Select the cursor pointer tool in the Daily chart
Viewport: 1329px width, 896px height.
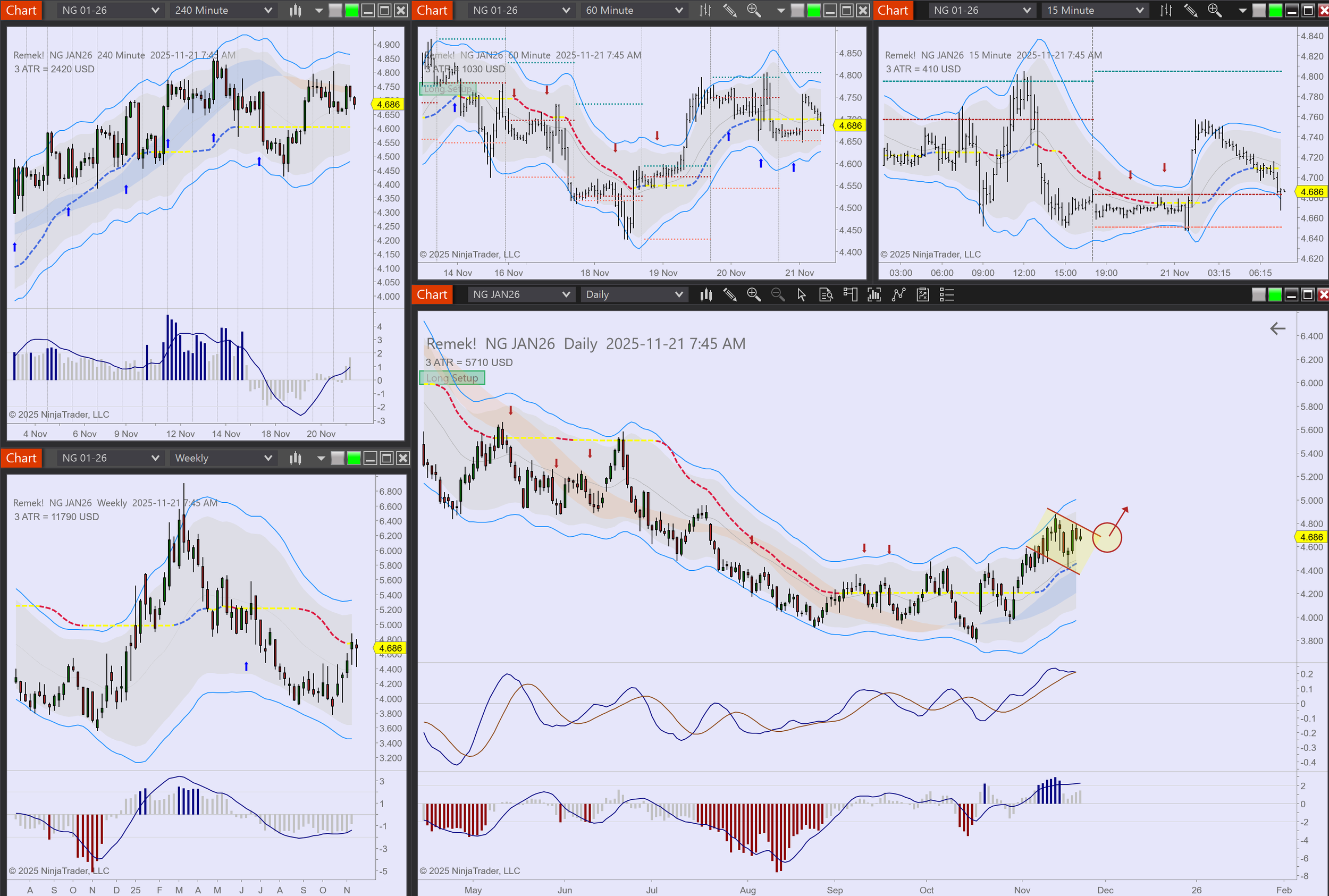pos(802,295)
